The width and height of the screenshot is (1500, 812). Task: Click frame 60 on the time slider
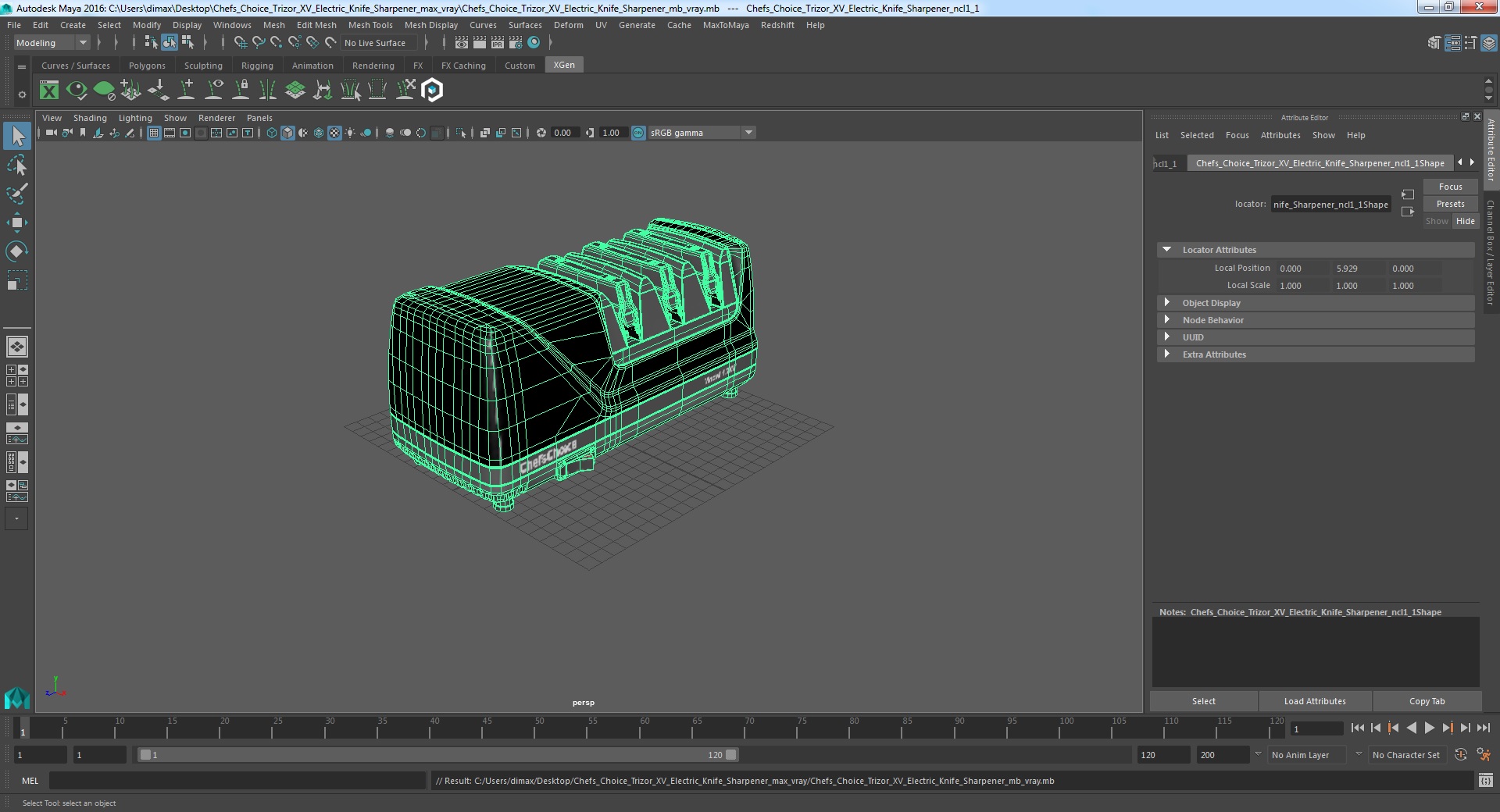(x=645, y=728)
